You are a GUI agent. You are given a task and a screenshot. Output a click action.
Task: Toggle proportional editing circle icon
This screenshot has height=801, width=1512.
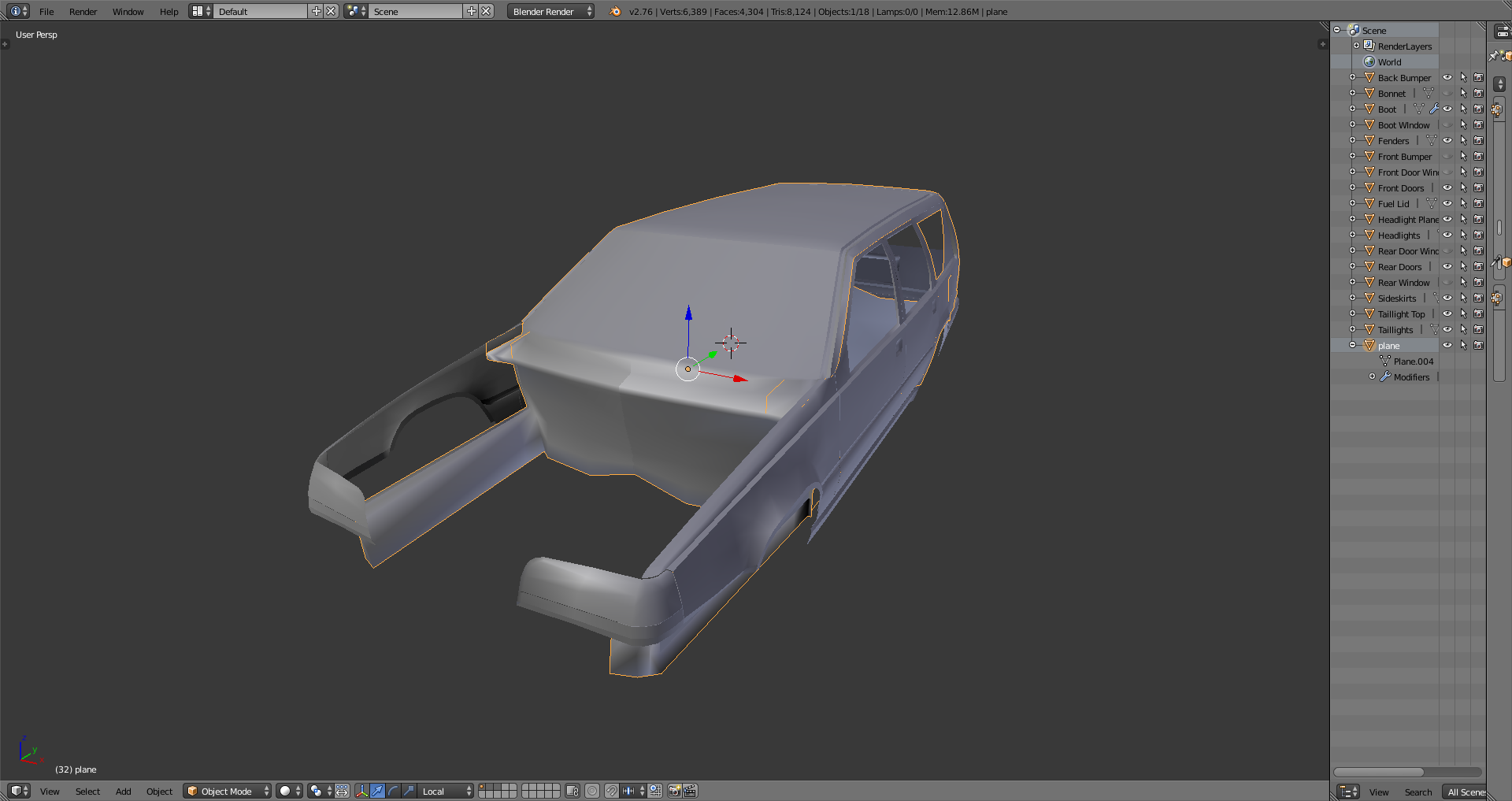(x=592, y=791)
